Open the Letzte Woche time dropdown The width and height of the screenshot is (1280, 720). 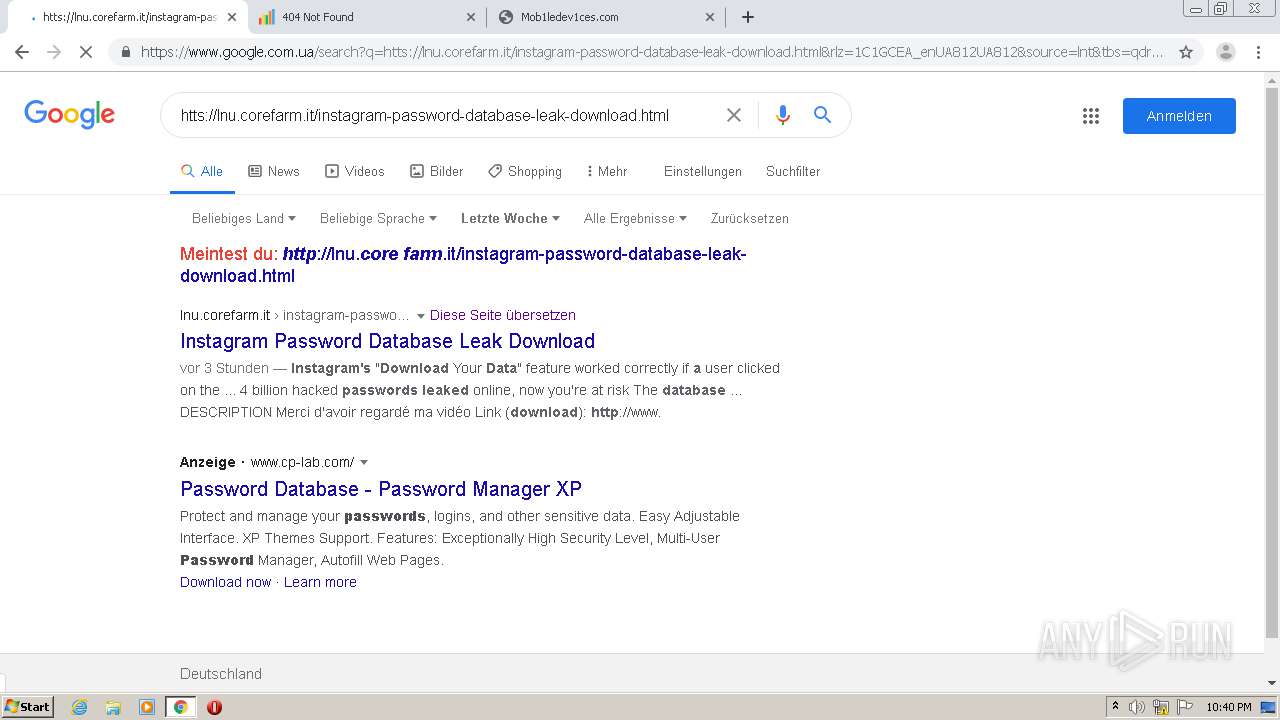[x=510, y=218]
